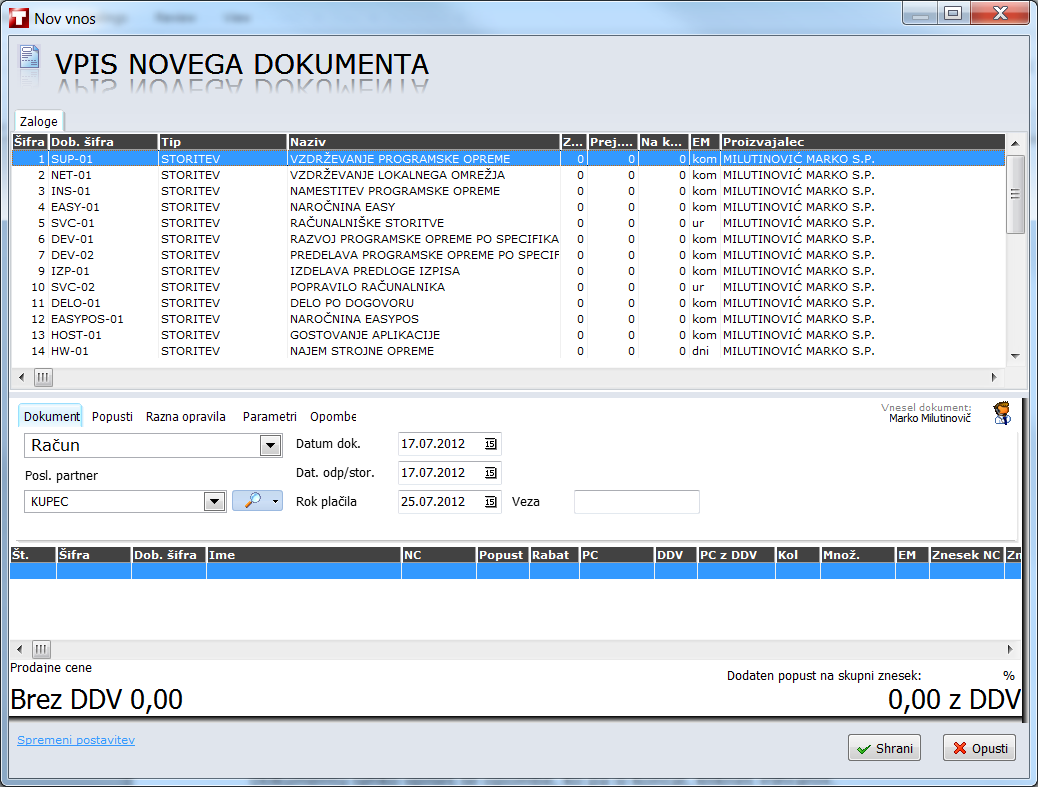This screenshot has height=787, width=1038.
Task: Click the Znesek NC column header
Action: click(967, 555)
